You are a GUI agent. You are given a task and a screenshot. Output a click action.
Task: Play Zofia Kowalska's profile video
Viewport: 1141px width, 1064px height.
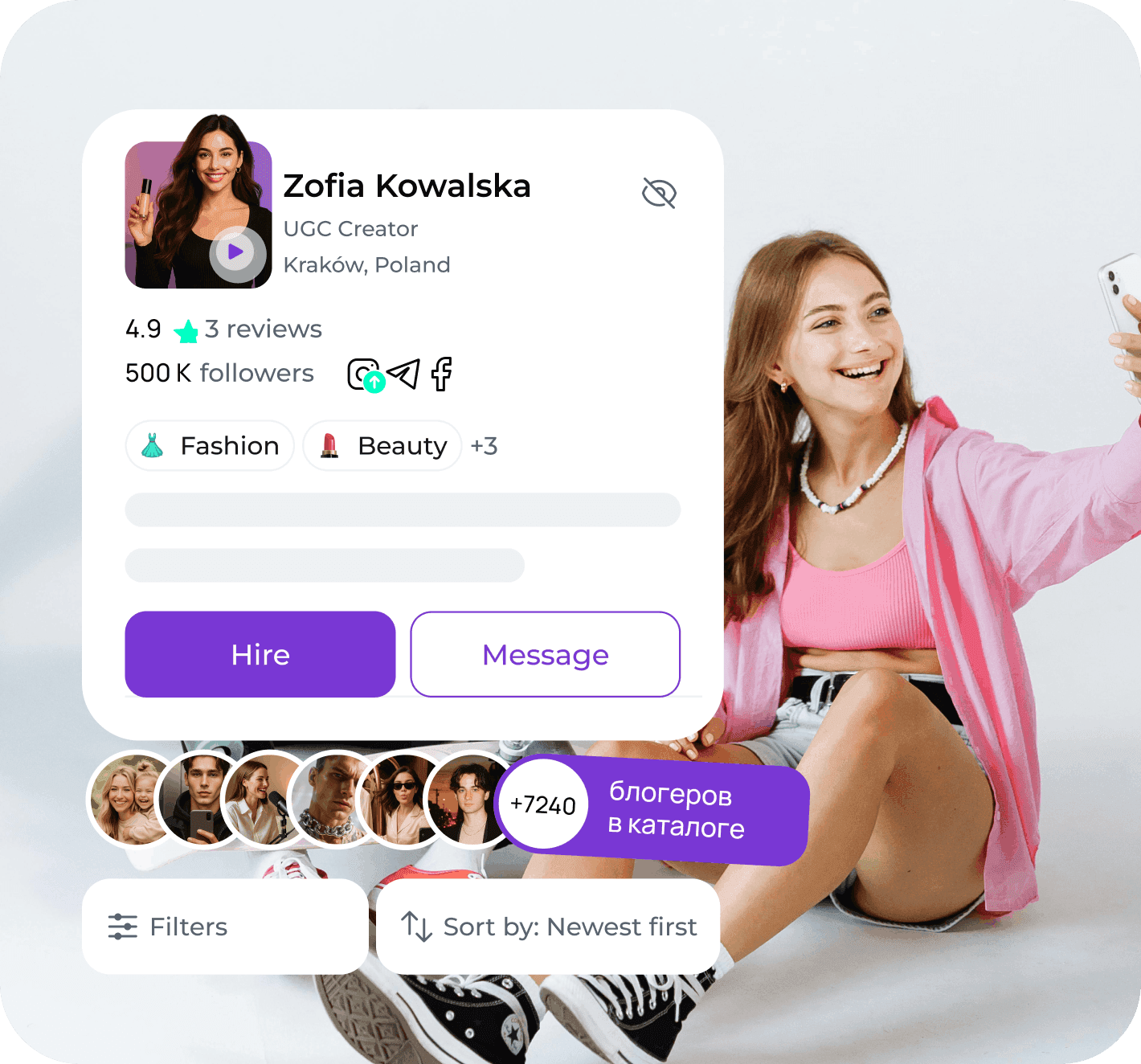click(237, 253)
